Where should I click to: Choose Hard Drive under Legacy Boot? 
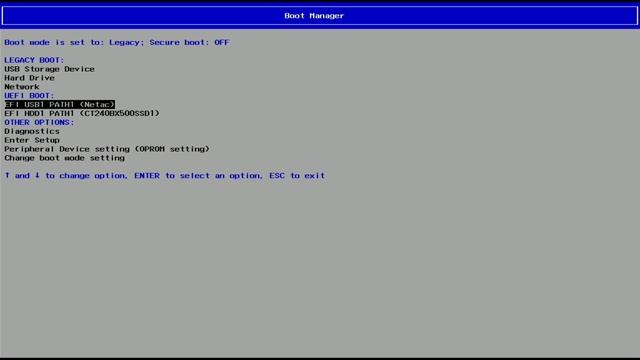[x=29, y=78]
